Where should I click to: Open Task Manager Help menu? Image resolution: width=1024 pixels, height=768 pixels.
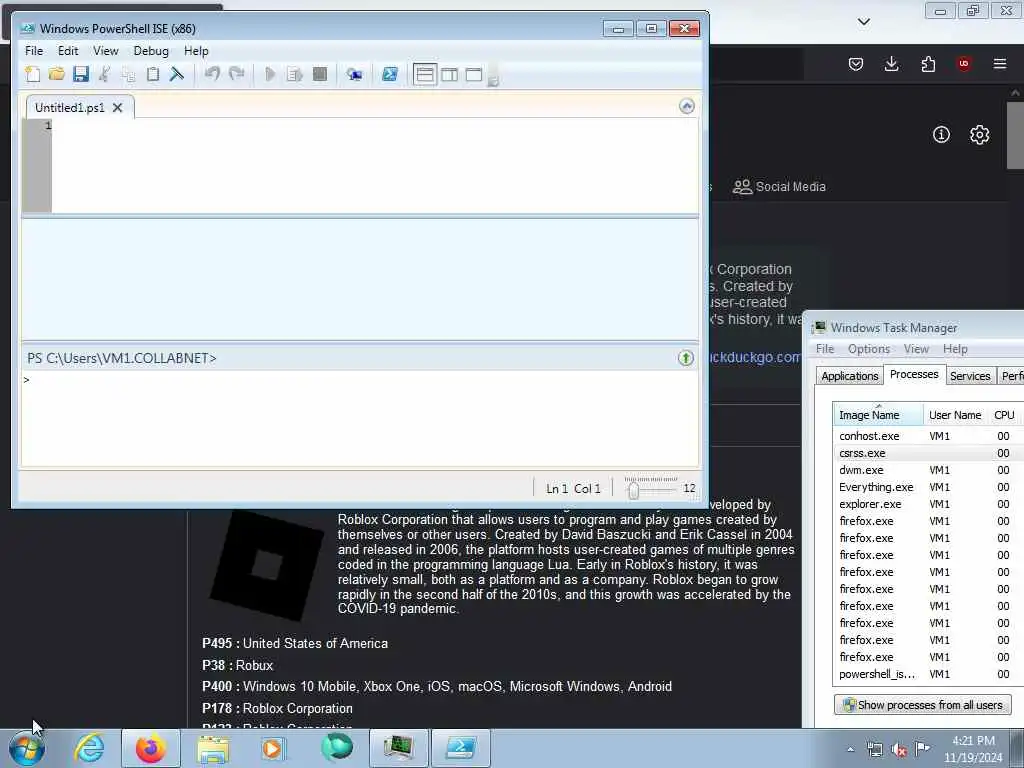tap(955, 349)
